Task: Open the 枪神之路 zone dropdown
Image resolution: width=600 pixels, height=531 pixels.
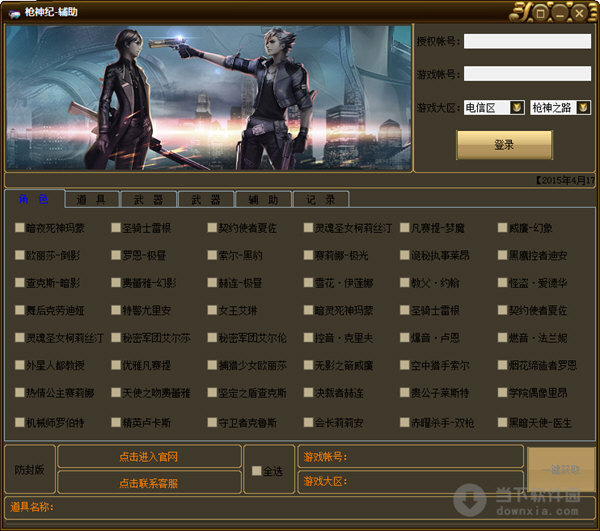Action: pyautogui.click(x=583, y=108)
